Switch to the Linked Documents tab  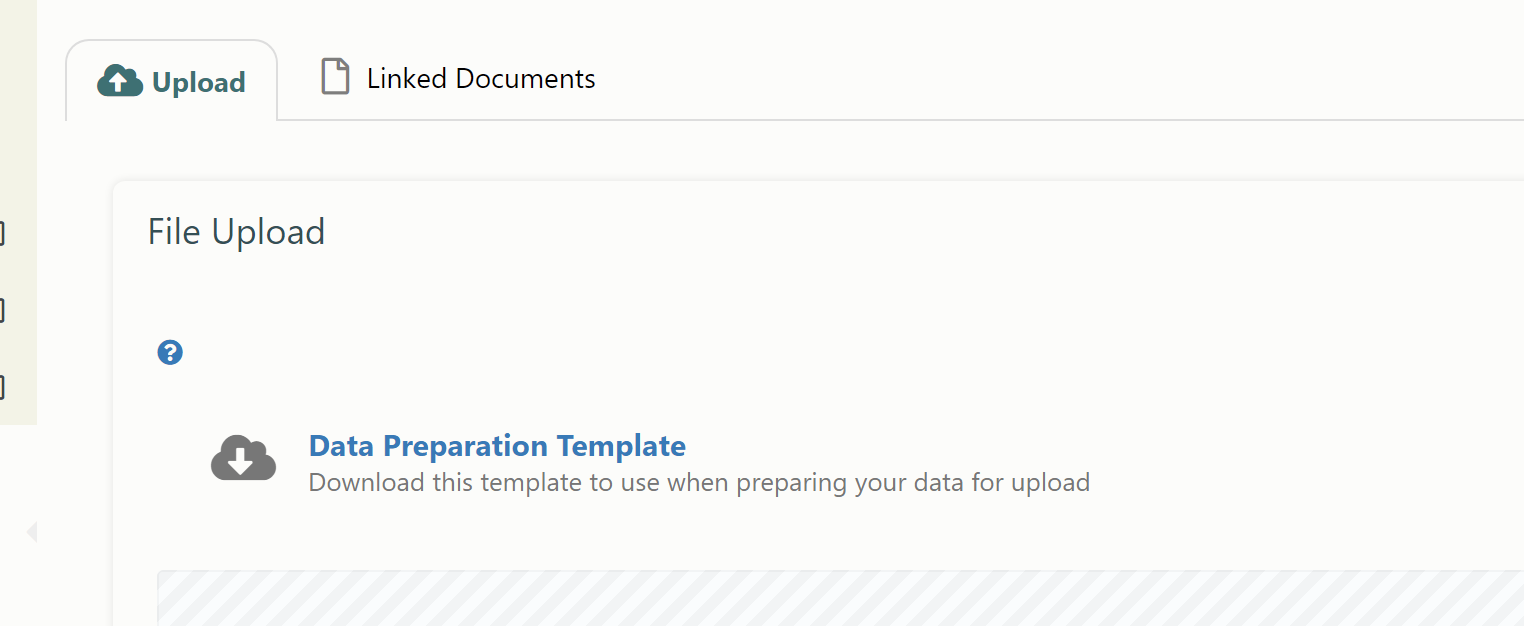click(x=457, y=78)
